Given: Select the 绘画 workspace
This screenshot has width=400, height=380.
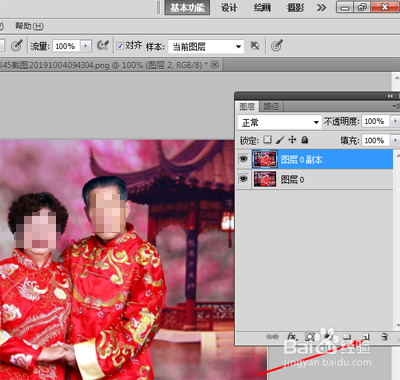Looking at the screenshot, I should click(x=262, y=7).
